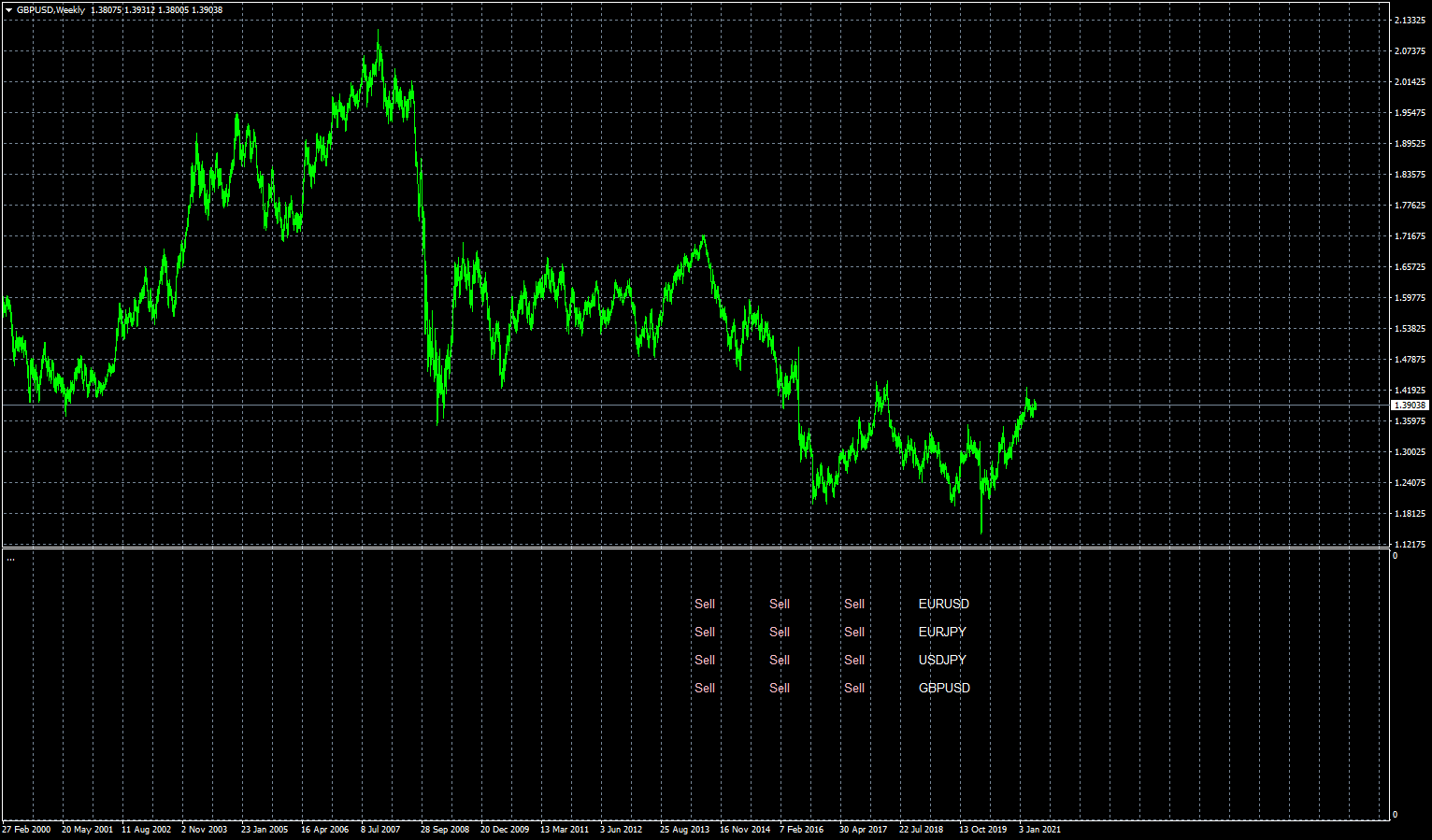Click the EURJPY label in indicator panel
Viewport: 1432px width, 840px height.
click(942, 632)
